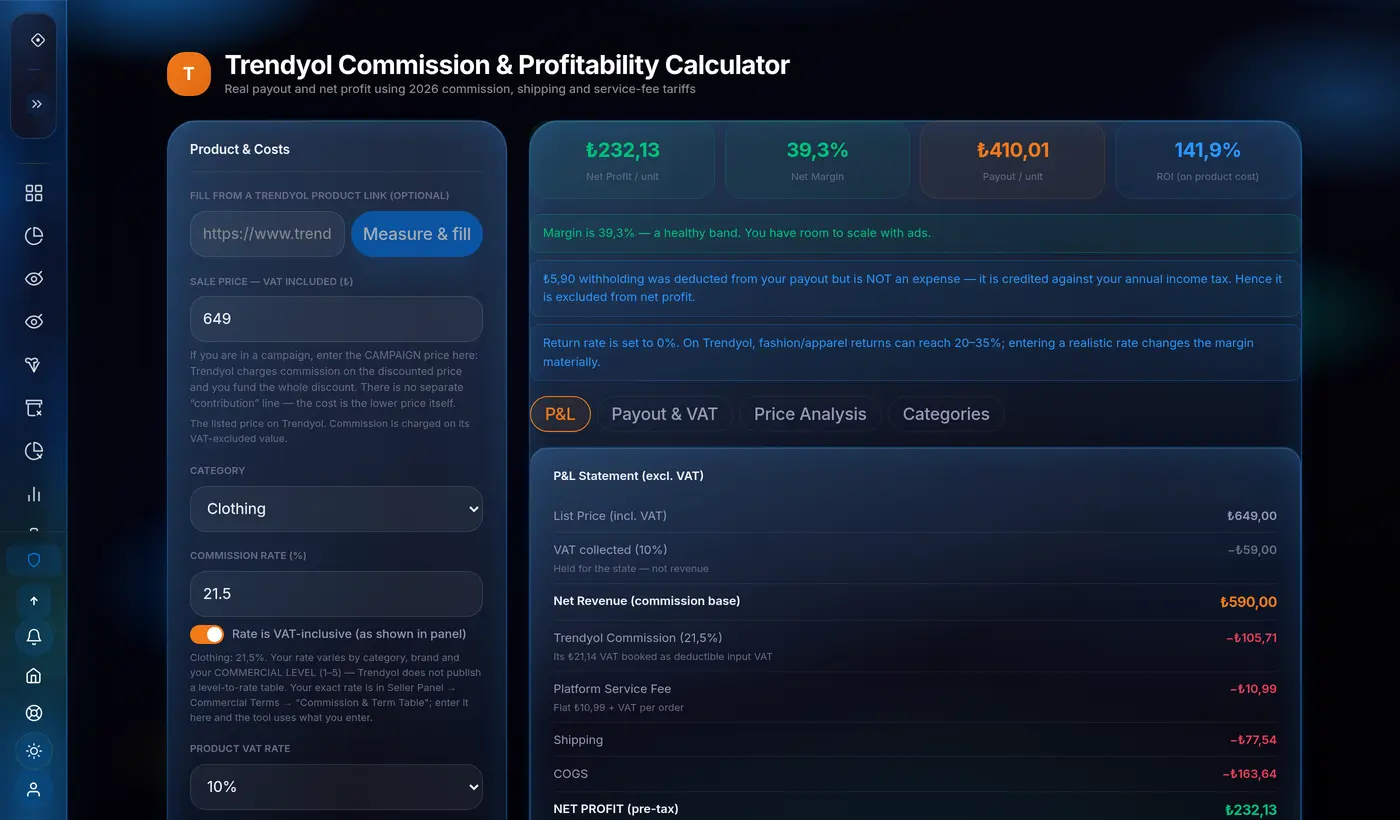Image resolution: width=1400 pixels, height=820 pixels.
Task: Click the 'Held for the state — not revenue' note
Action: [x=631, y=568]
